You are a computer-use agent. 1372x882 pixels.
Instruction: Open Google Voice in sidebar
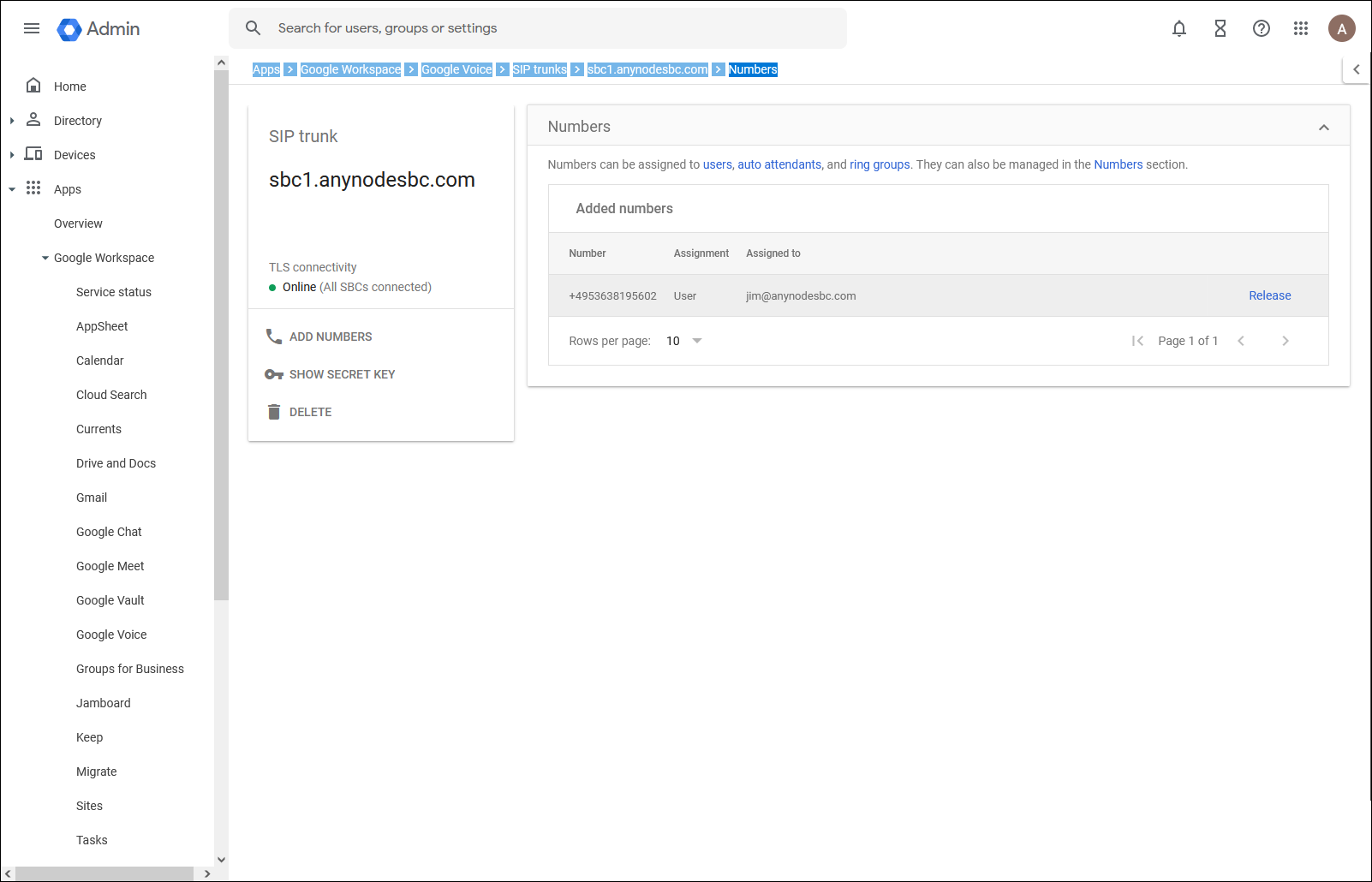tap(111, 635)
